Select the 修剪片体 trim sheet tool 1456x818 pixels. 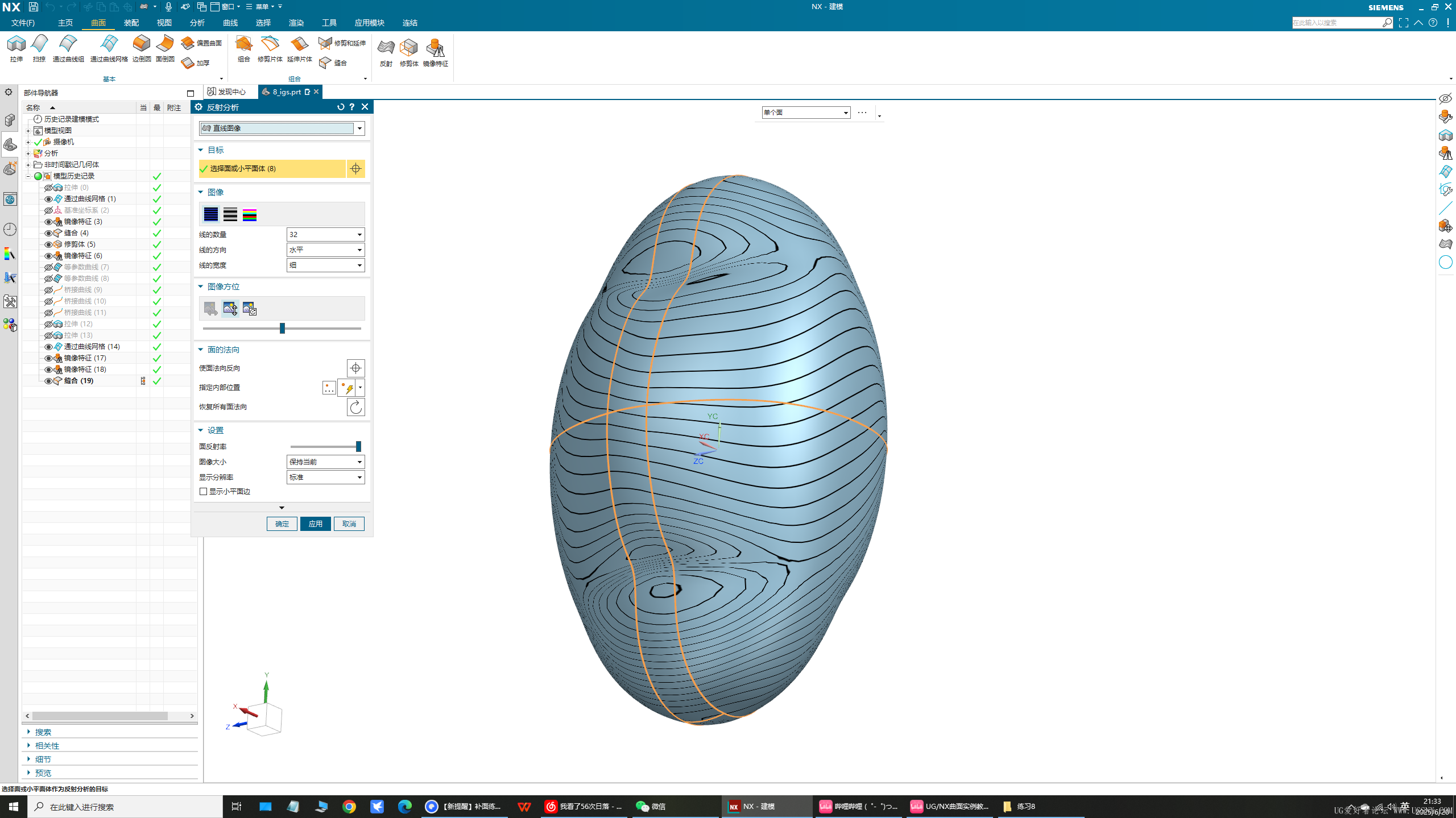(x=270, y=49)
